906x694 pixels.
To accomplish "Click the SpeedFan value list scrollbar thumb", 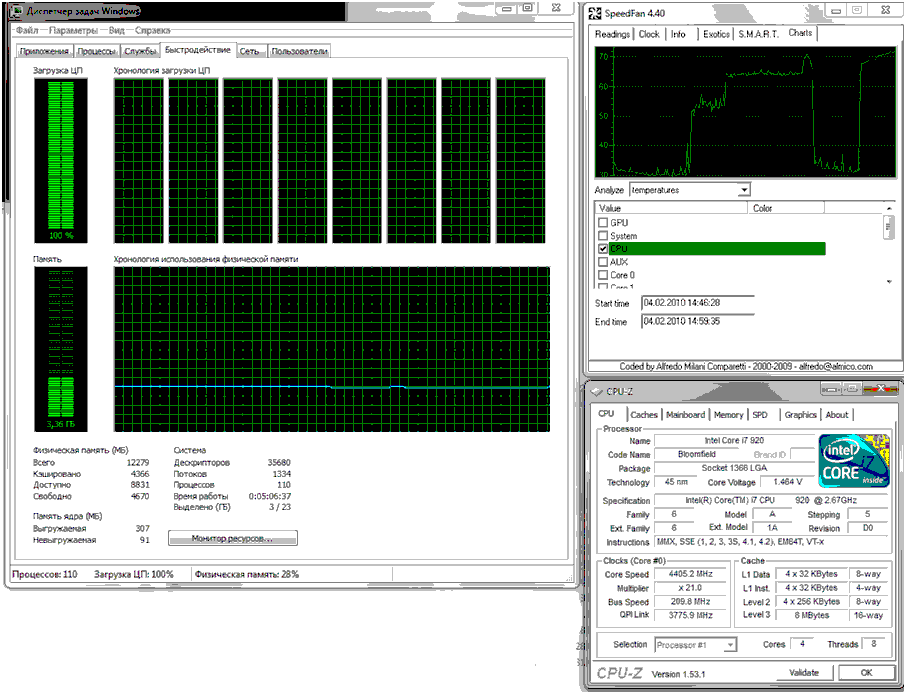I will pos(889,227).
